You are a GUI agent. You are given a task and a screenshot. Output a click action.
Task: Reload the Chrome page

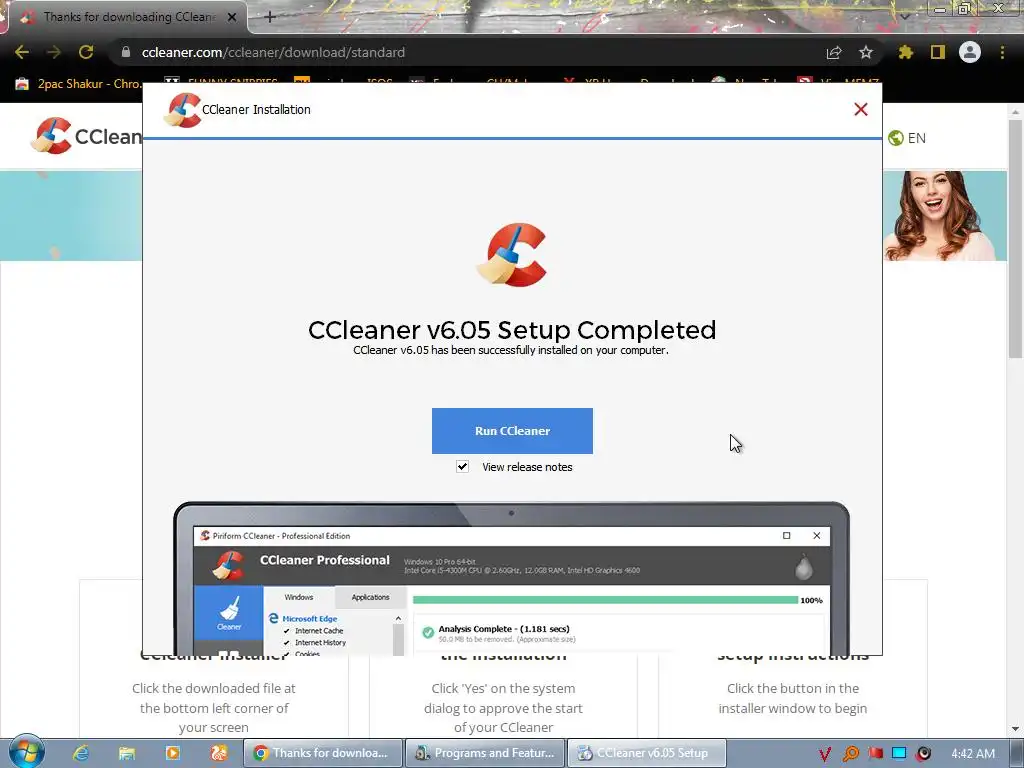(86, 52)
